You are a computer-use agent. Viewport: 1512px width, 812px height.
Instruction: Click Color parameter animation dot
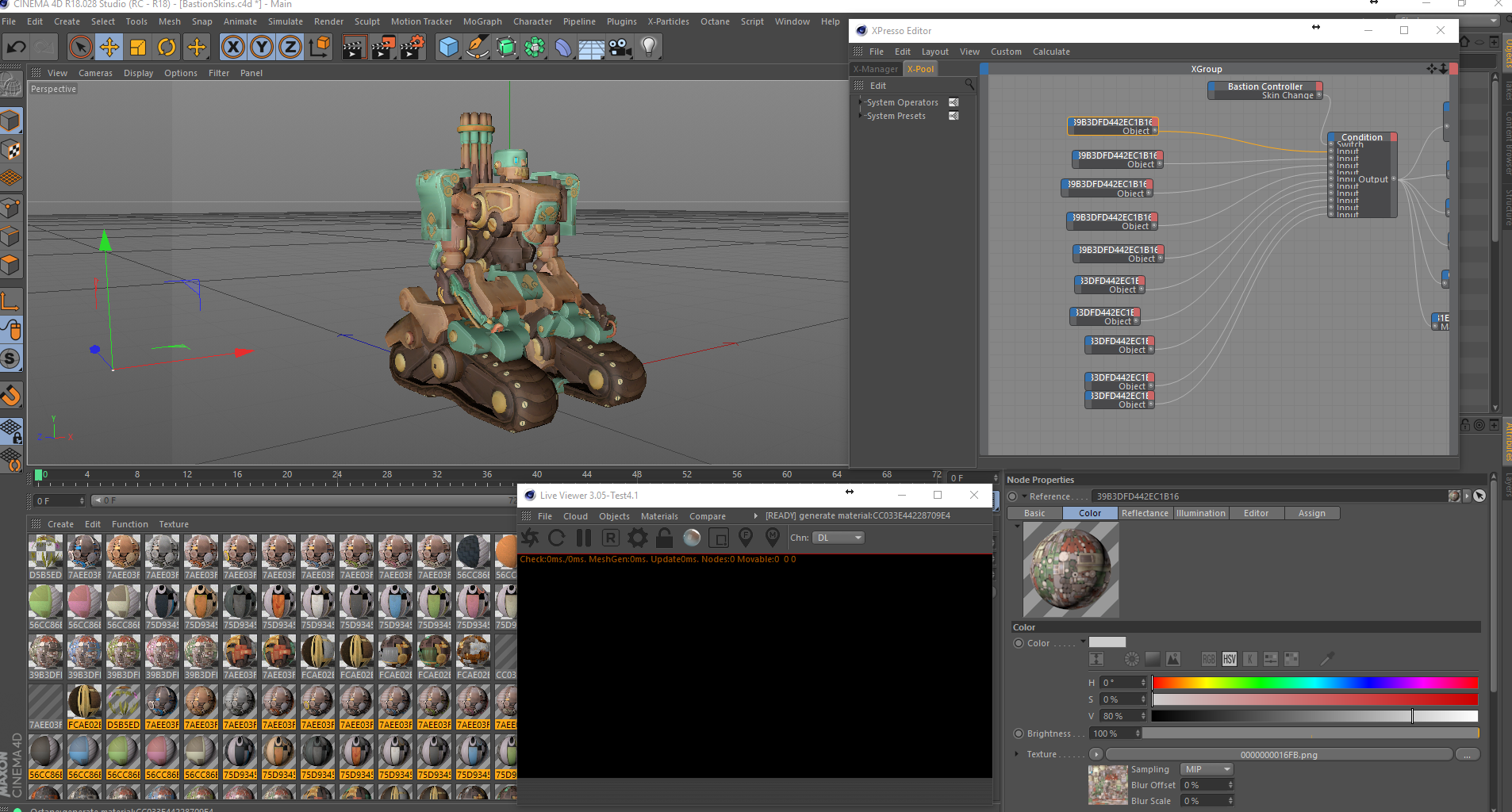tap(1019, 643)
